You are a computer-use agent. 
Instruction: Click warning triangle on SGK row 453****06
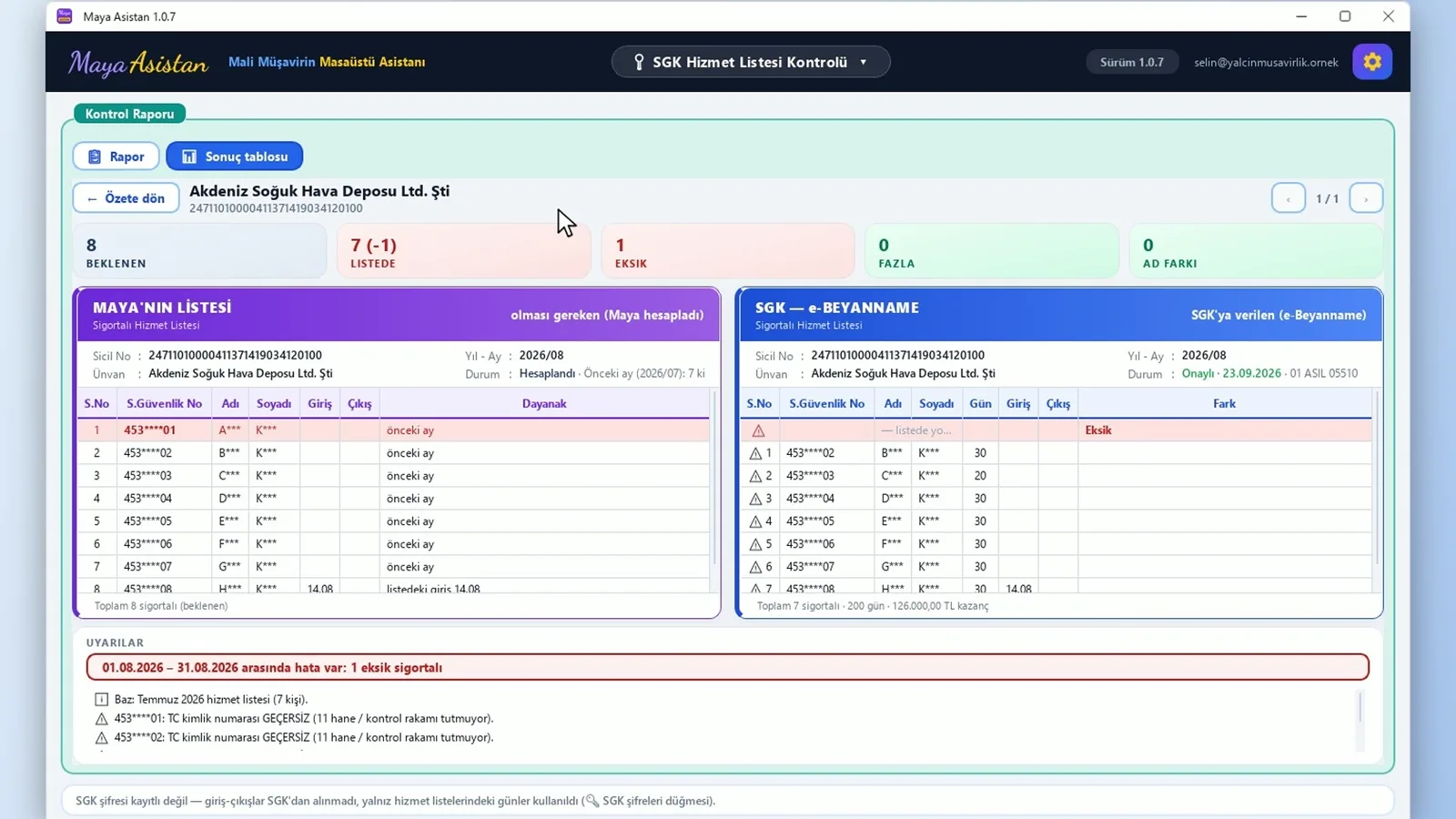755,544
